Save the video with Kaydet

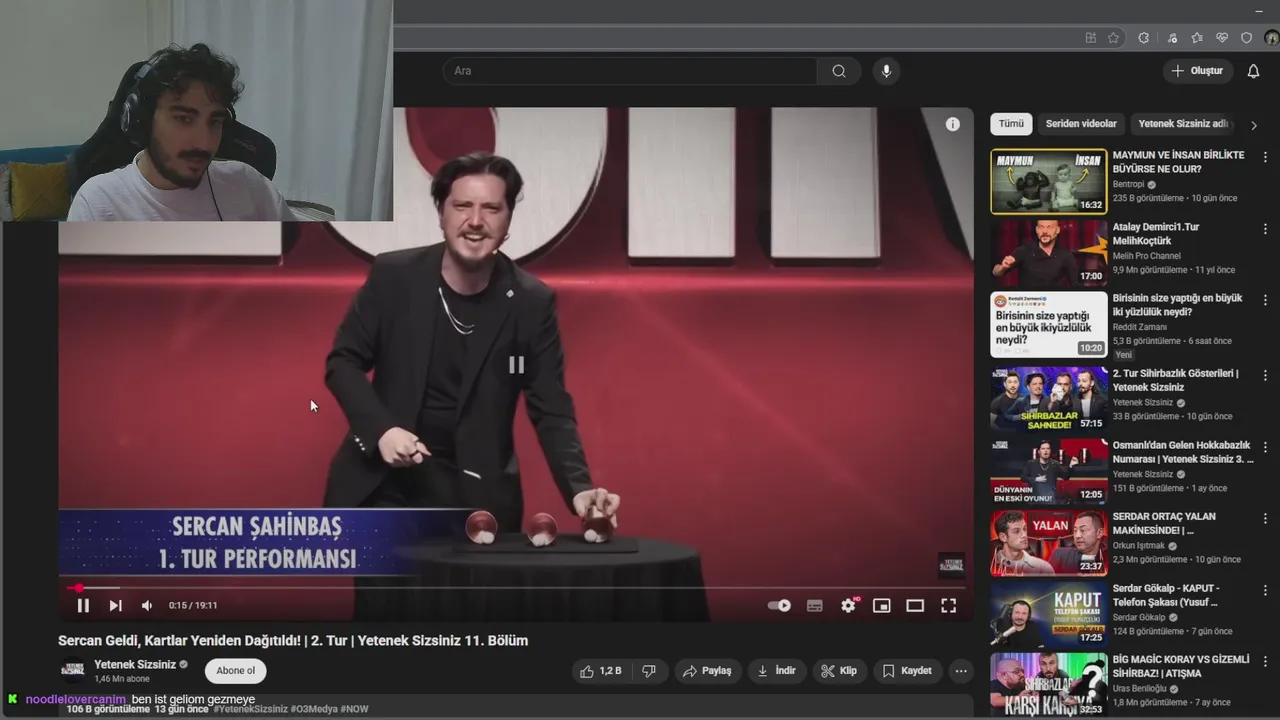(907, 671)
